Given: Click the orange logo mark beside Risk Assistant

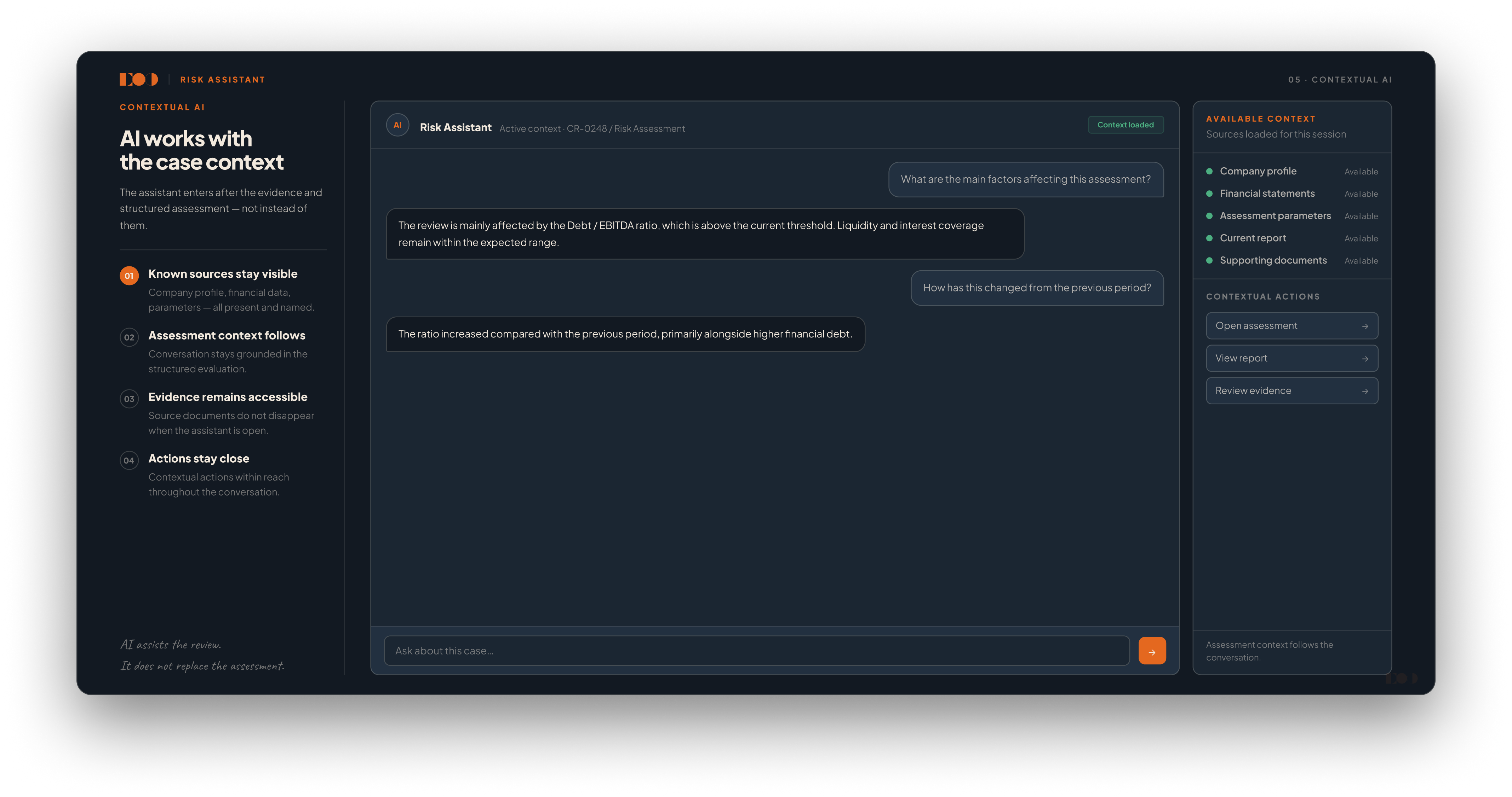Looking at the screenshot, I should (x=138, y=79).
